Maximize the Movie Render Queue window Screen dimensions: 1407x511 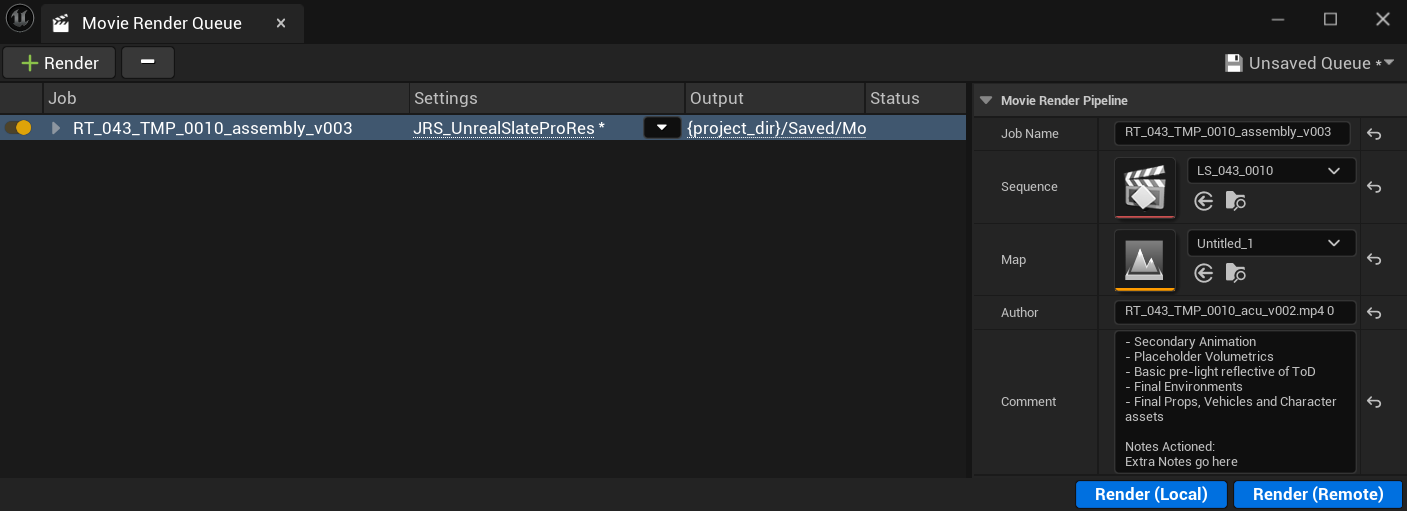pos(1330,19)
